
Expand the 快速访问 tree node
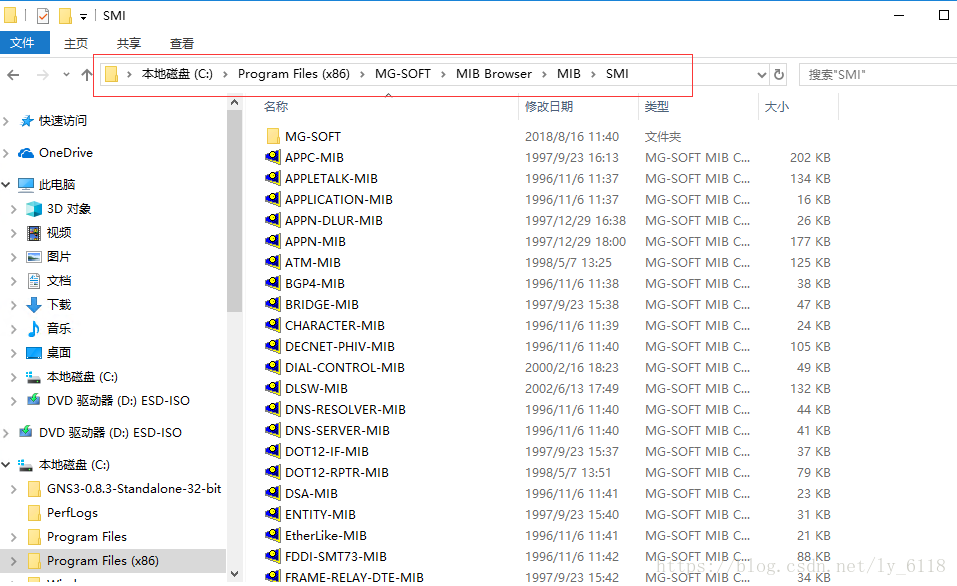[x=6, y=121]
